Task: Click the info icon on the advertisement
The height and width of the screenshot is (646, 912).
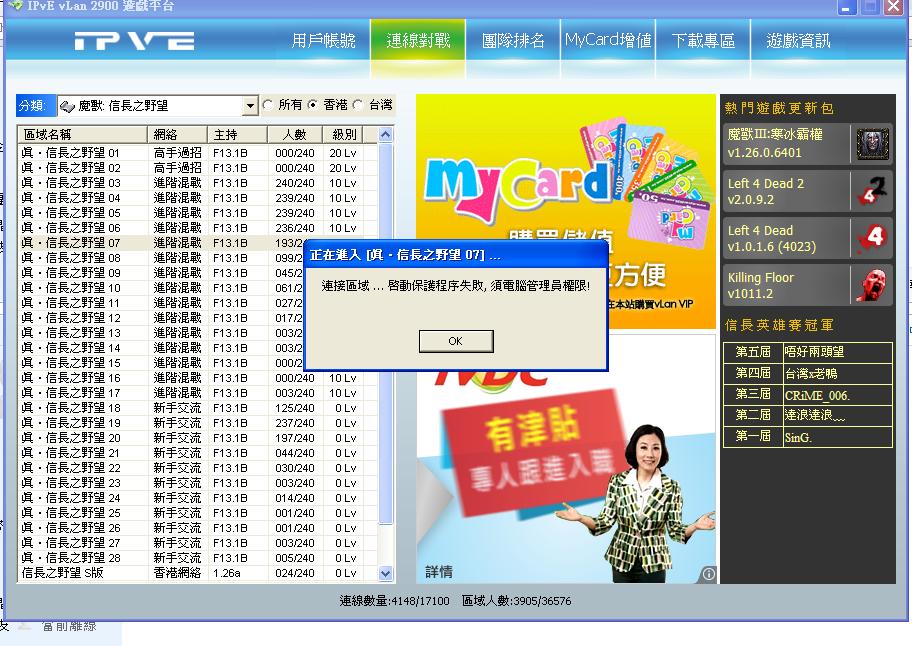Action: pos(708,573)
